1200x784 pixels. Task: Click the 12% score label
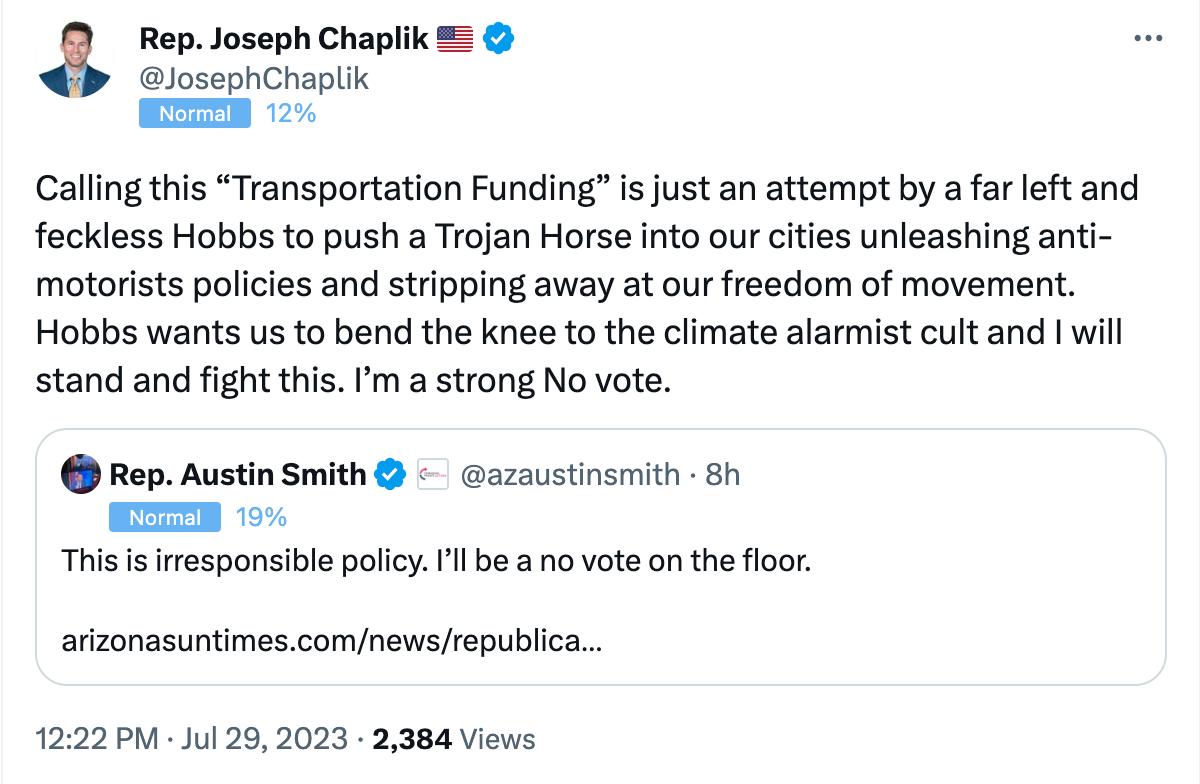(x=291, y=114)
